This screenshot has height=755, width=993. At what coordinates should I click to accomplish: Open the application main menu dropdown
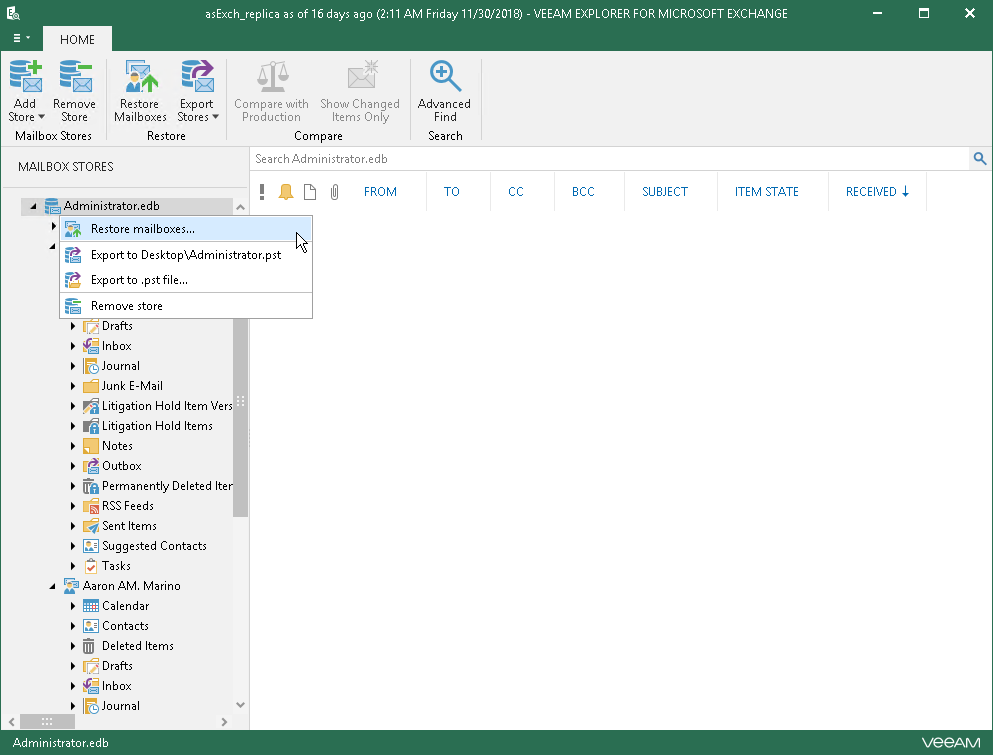click(21, 38)
